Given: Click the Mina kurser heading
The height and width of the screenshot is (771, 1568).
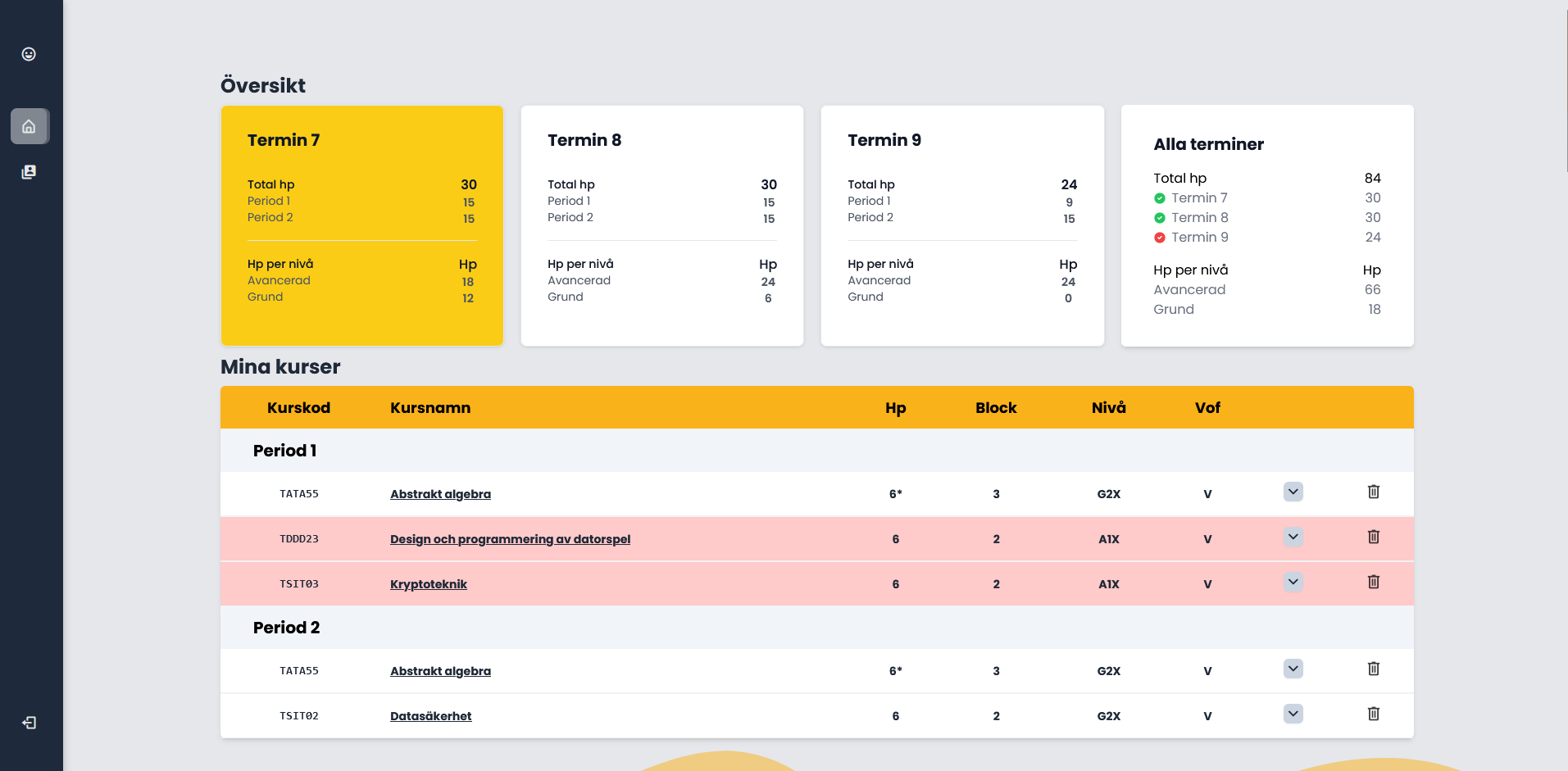Looking at the screenshot, I should pos(280,367).
